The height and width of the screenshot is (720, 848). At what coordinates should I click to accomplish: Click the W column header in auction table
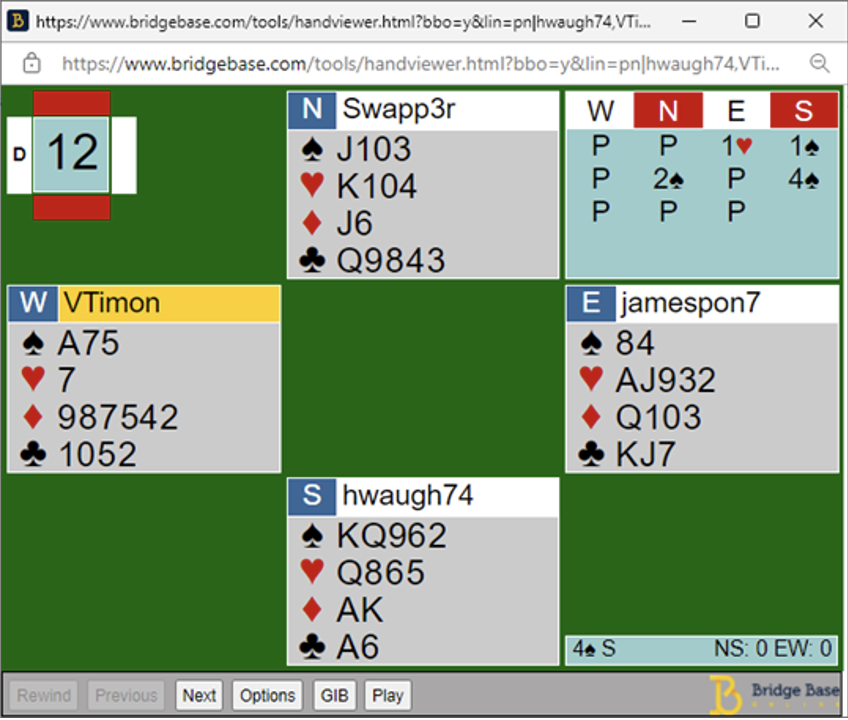point(600,111)
